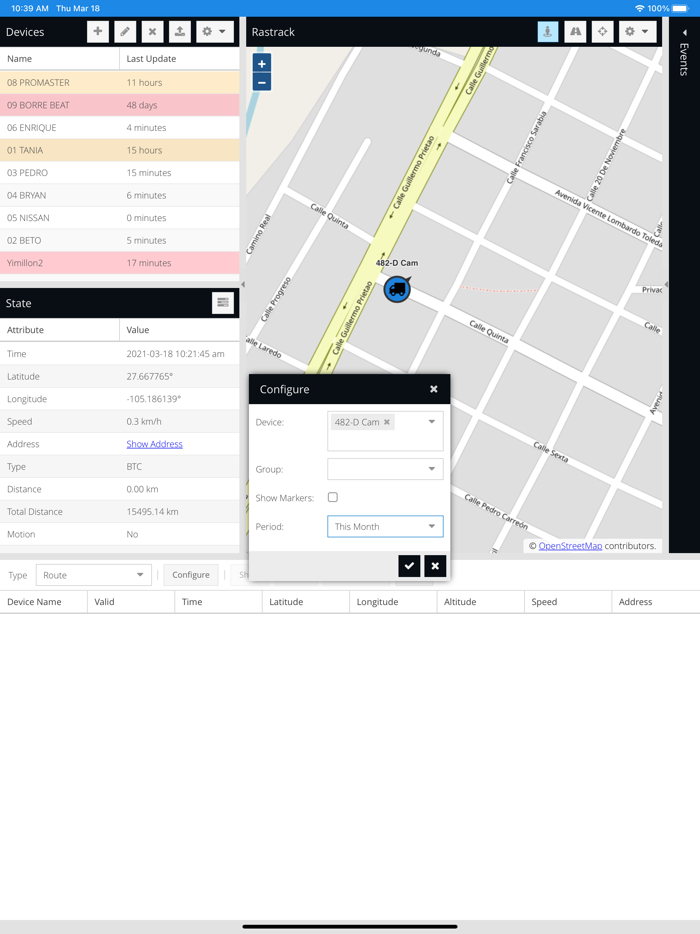Screen dimensions: 700x934
Task: Click the Configure report button
Action: (x=191, y=575)
